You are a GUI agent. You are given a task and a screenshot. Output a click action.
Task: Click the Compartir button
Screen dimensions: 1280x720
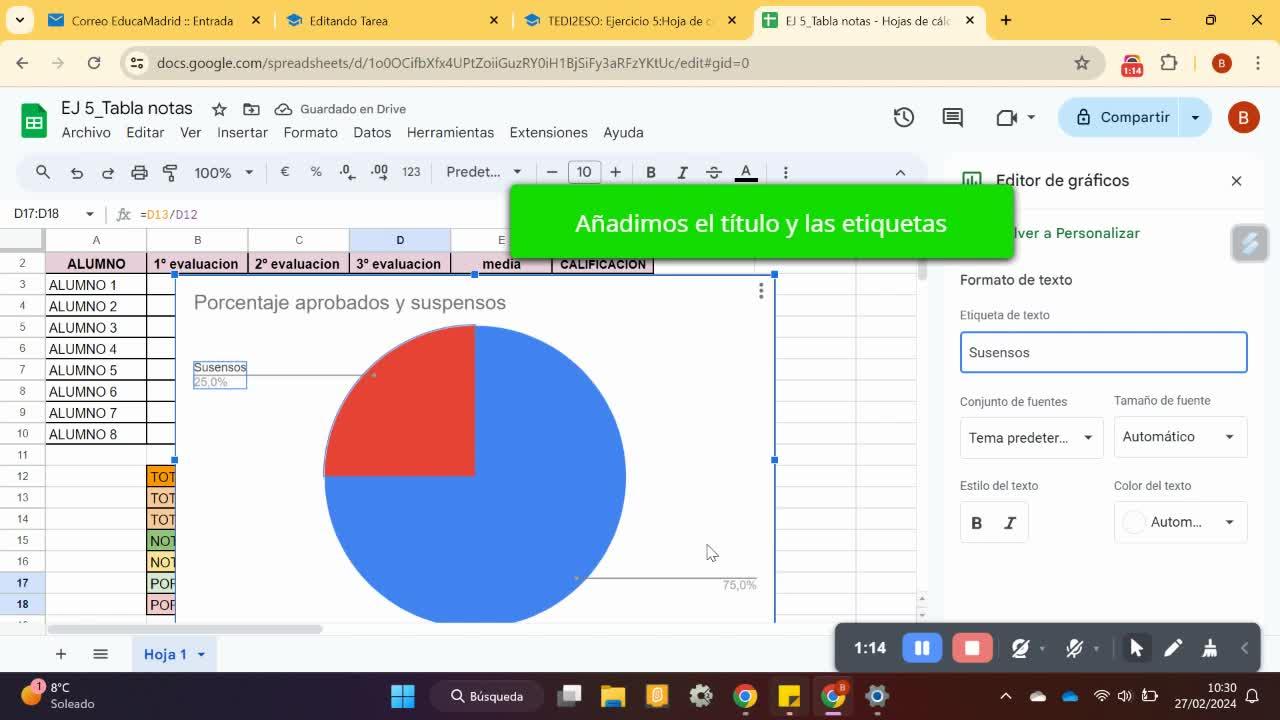[x=1122, y=117]
